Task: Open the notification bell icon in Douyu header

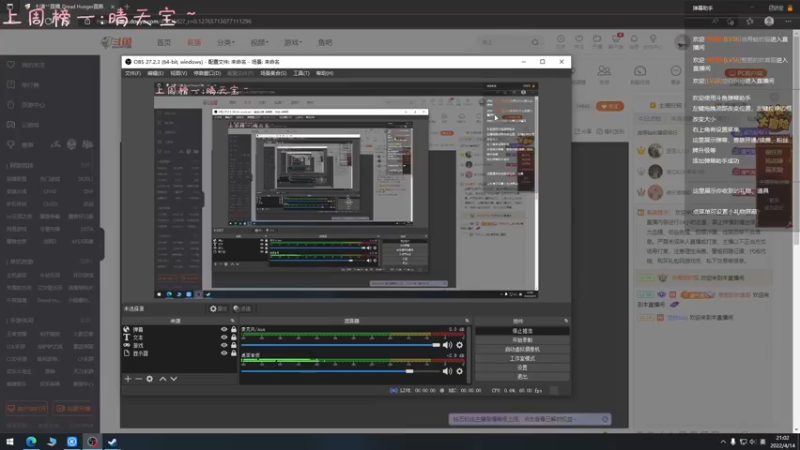Action: click(634, 41)
